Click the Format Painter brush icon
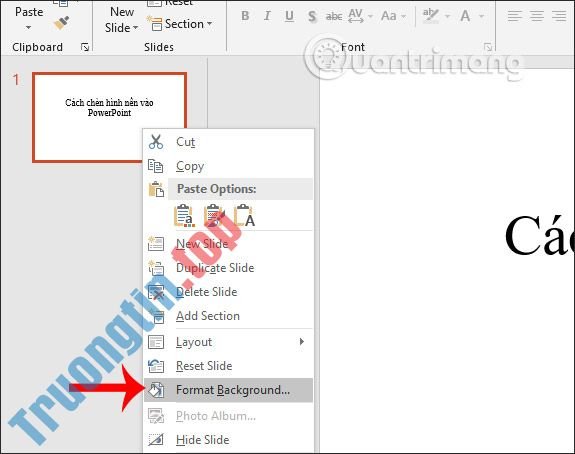The image size is (575, 454). (x=61, y=23)
